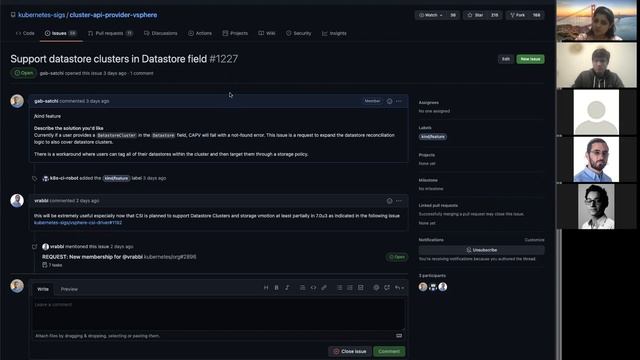Click gab-satchi username in first comment header
Screen dimensions: 640x360
(x=46, y=101)
